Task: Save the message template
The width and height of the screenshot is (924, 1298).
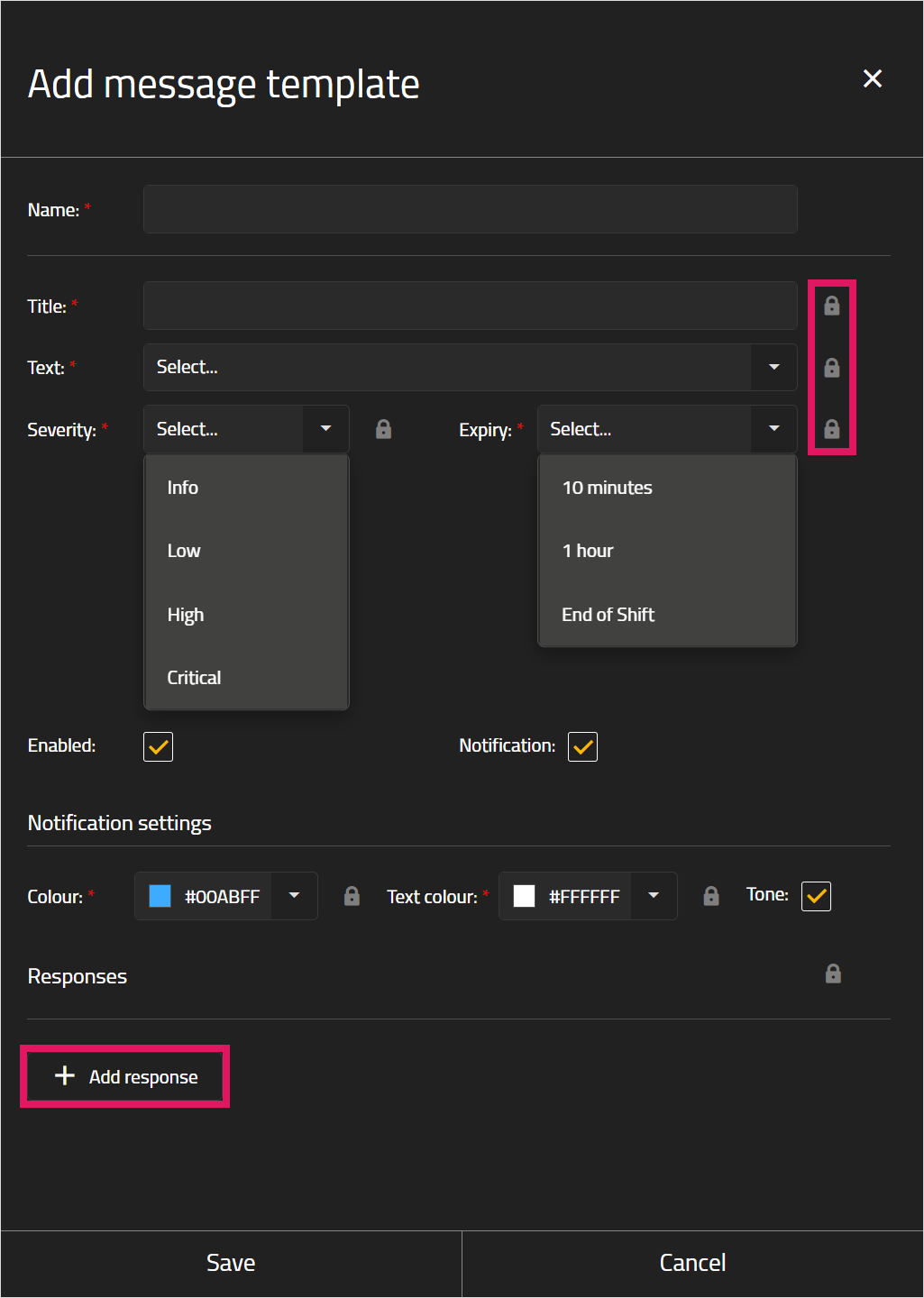Action: tap(231, 1264)
